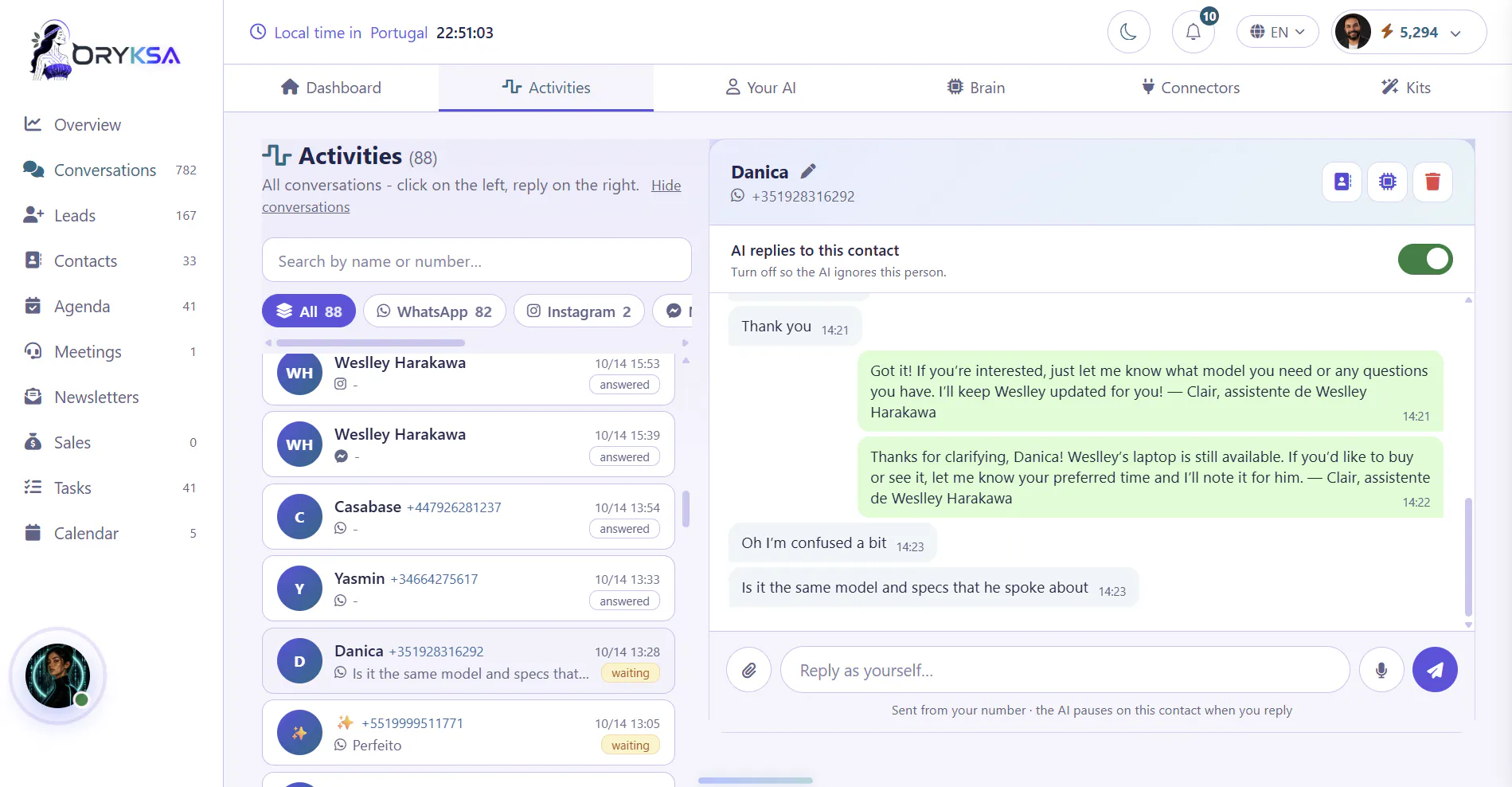Turn off AI replies to this contact
1512x787 pixels.
coord(1425,259)
